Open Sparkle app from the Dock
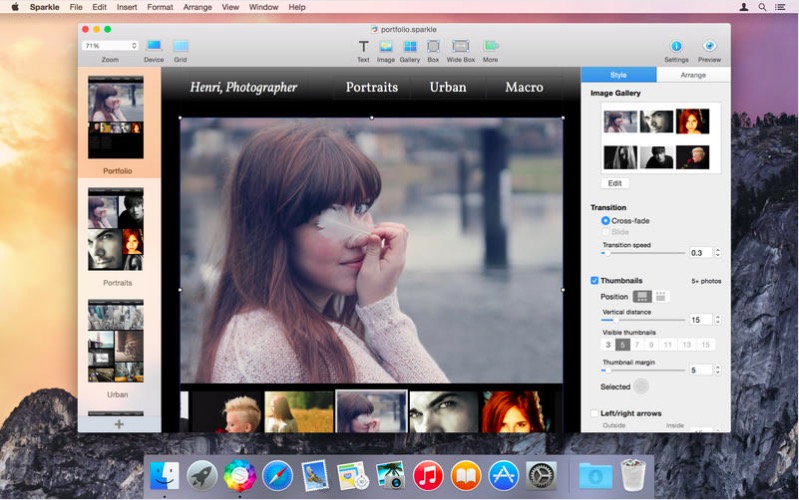Screen dimensions: 799x500 tap(239, 476)
